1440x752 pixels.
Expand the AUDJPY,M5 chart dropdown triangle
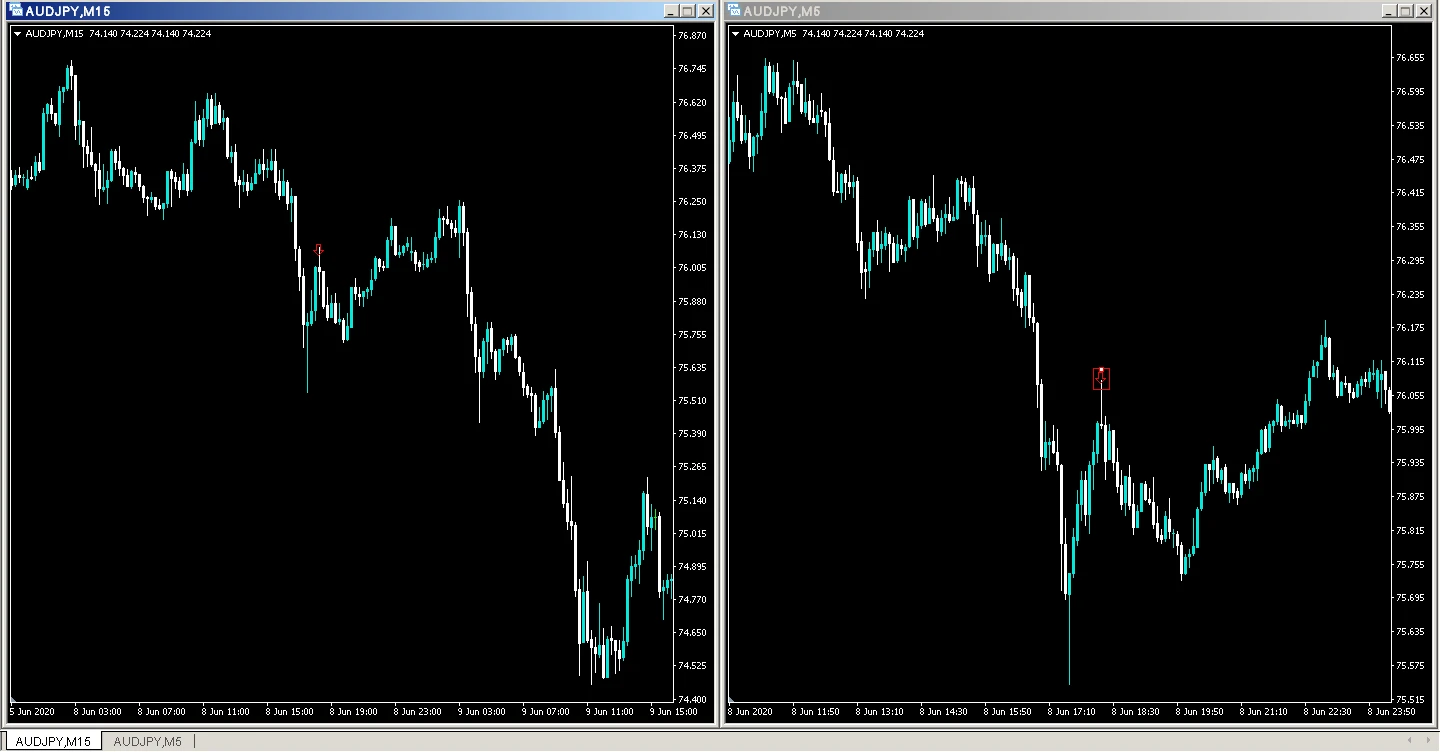pos(735,34)
